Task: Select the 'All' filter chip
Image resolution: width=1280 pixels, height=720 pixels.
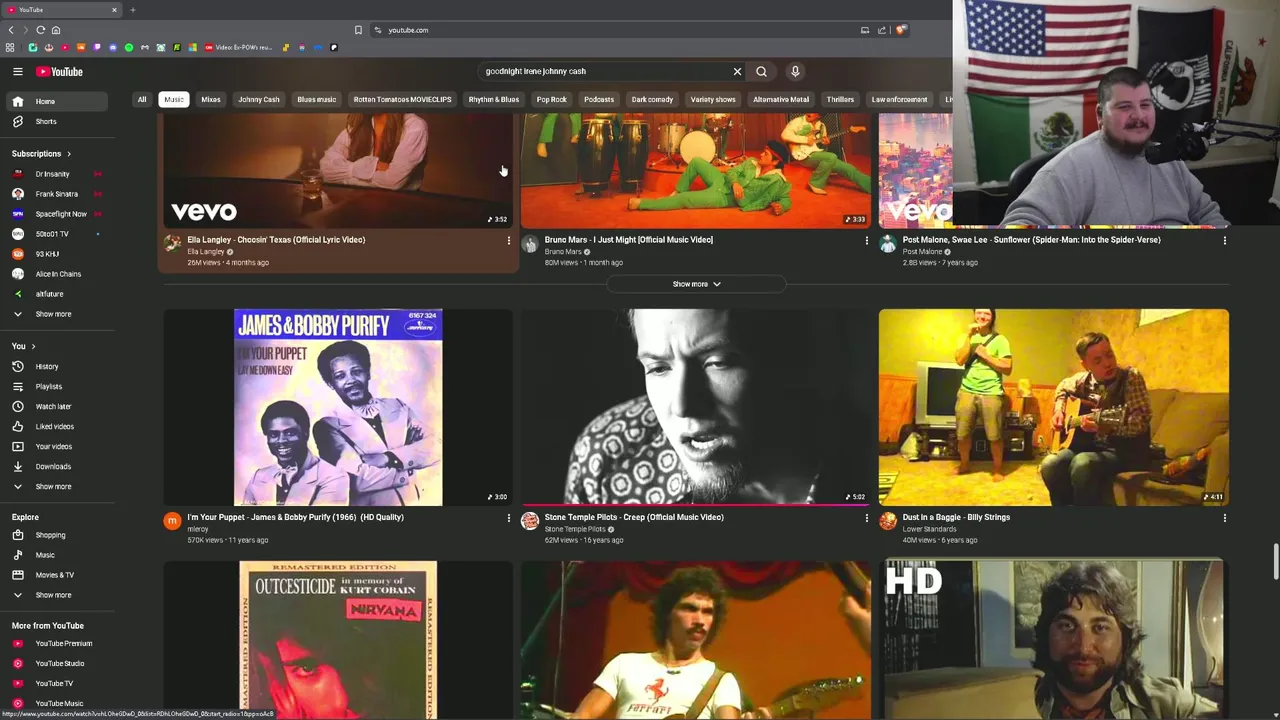Action: pyautogui.click(x=142, y=99)
